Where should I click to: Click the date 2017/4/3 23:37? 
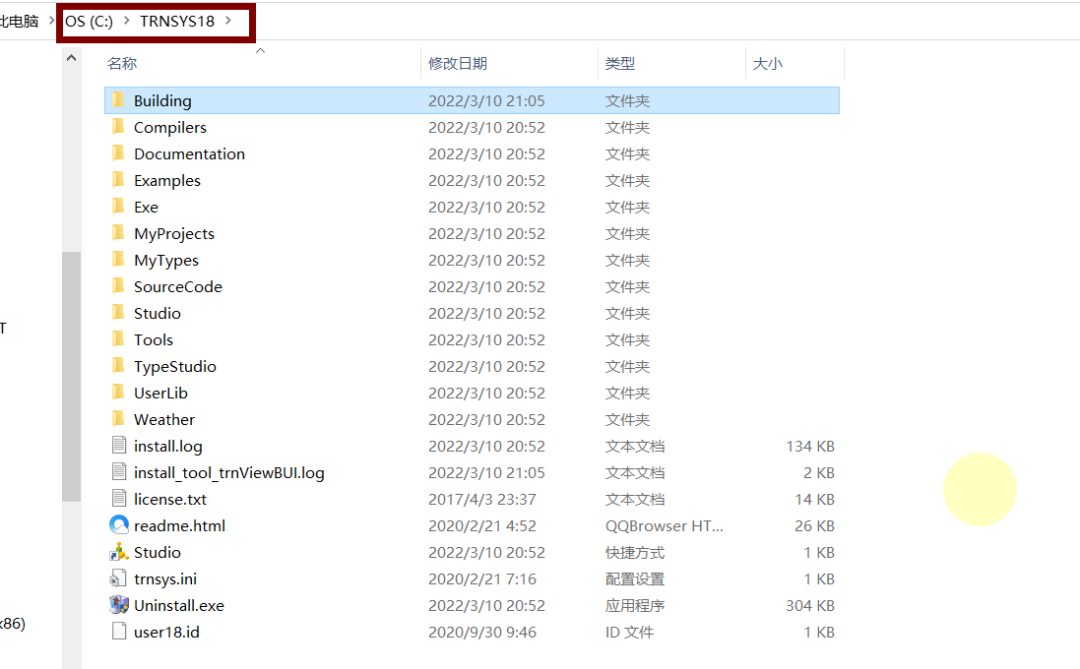[x=482, y=500]
